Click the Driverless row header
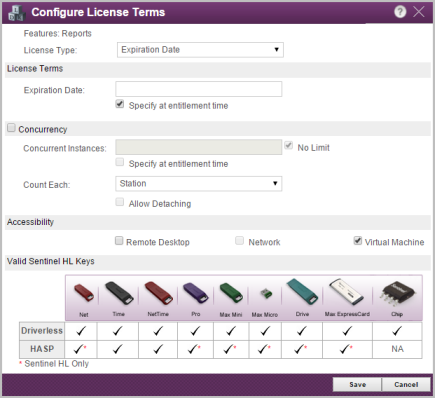 pos(42,331)
